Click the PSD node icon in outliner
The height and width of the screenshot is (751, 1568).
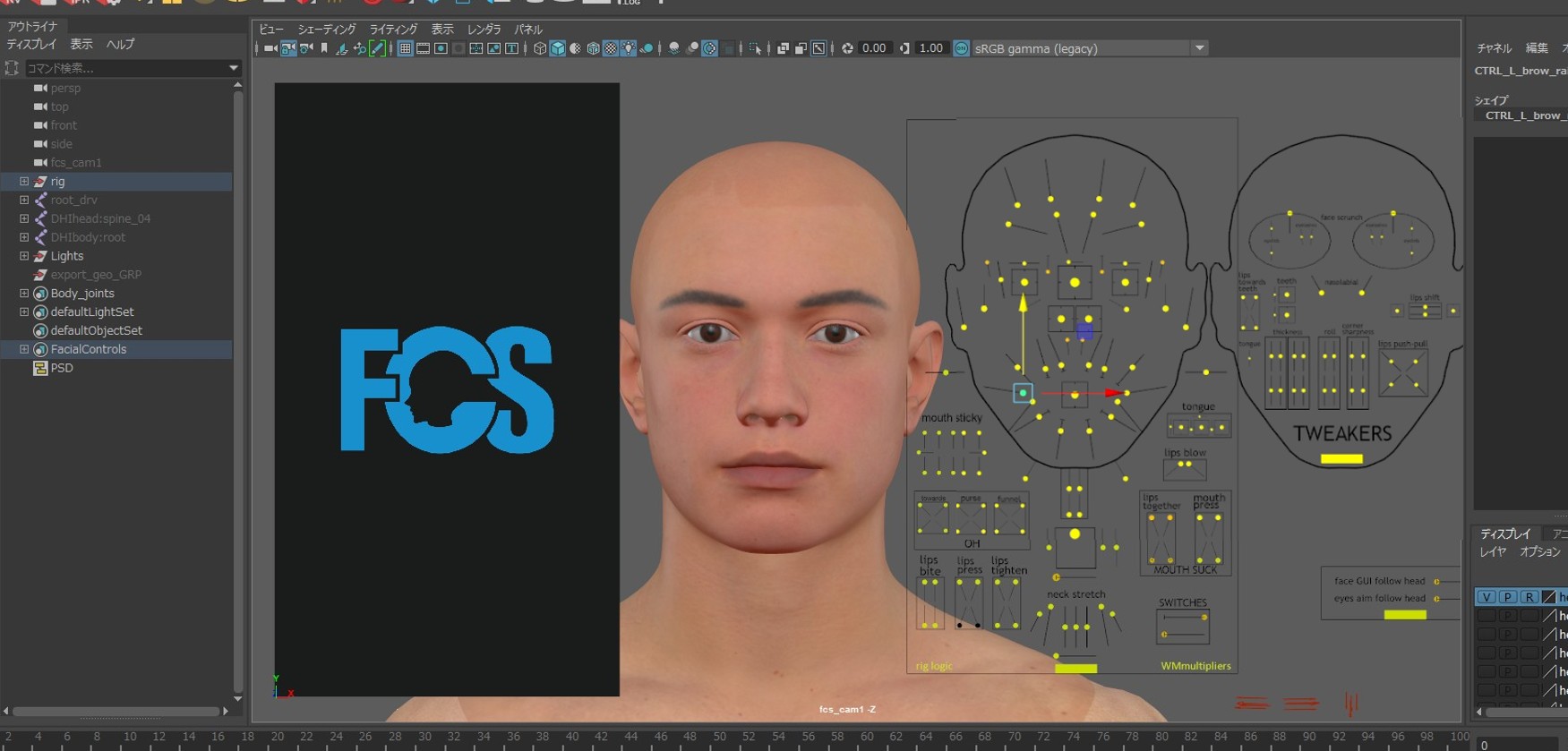coord(40,368)
